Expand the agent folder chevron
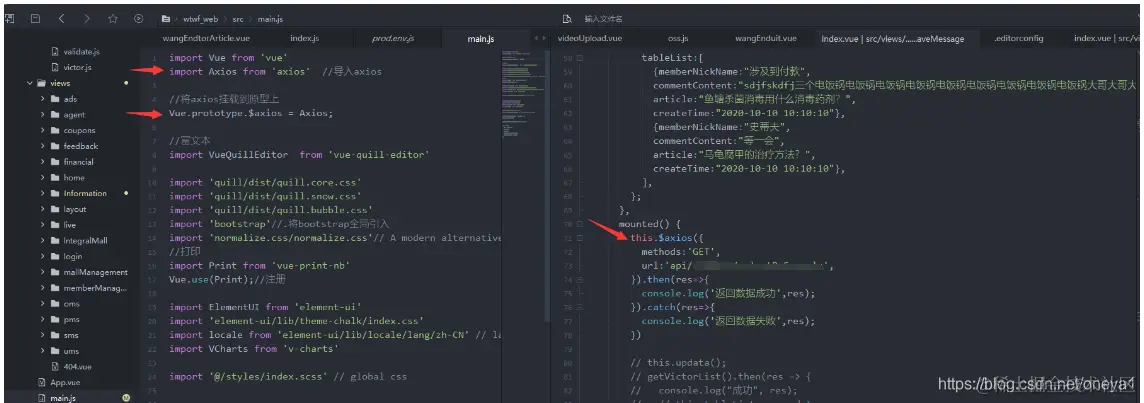The height and width of the screenshot is (403, 1144). [43, 115]
